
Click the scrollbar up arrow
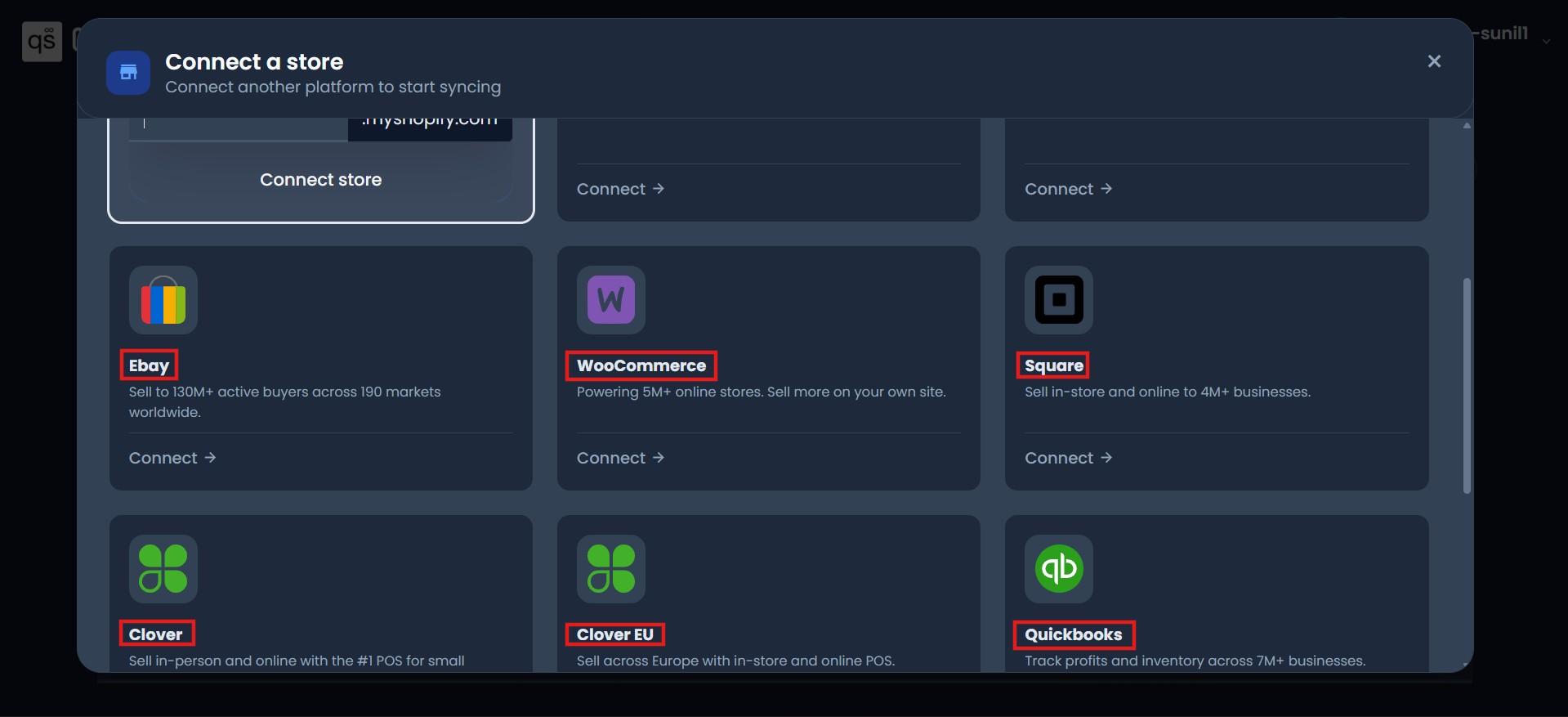pos(1467,126)
